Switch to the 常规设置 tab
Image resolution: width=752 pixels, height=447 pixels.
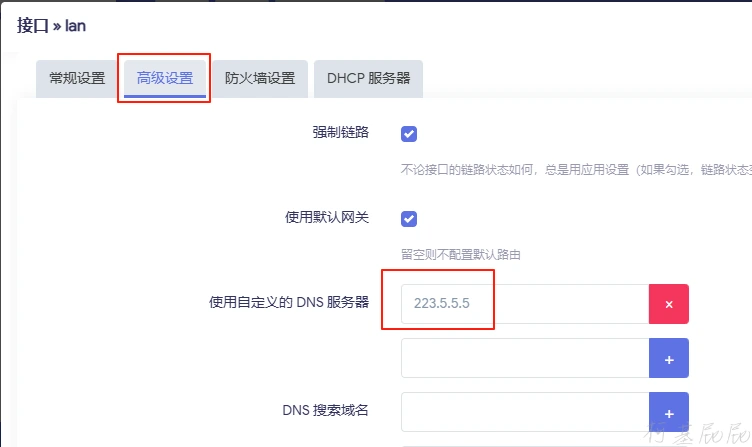point(77,78)
